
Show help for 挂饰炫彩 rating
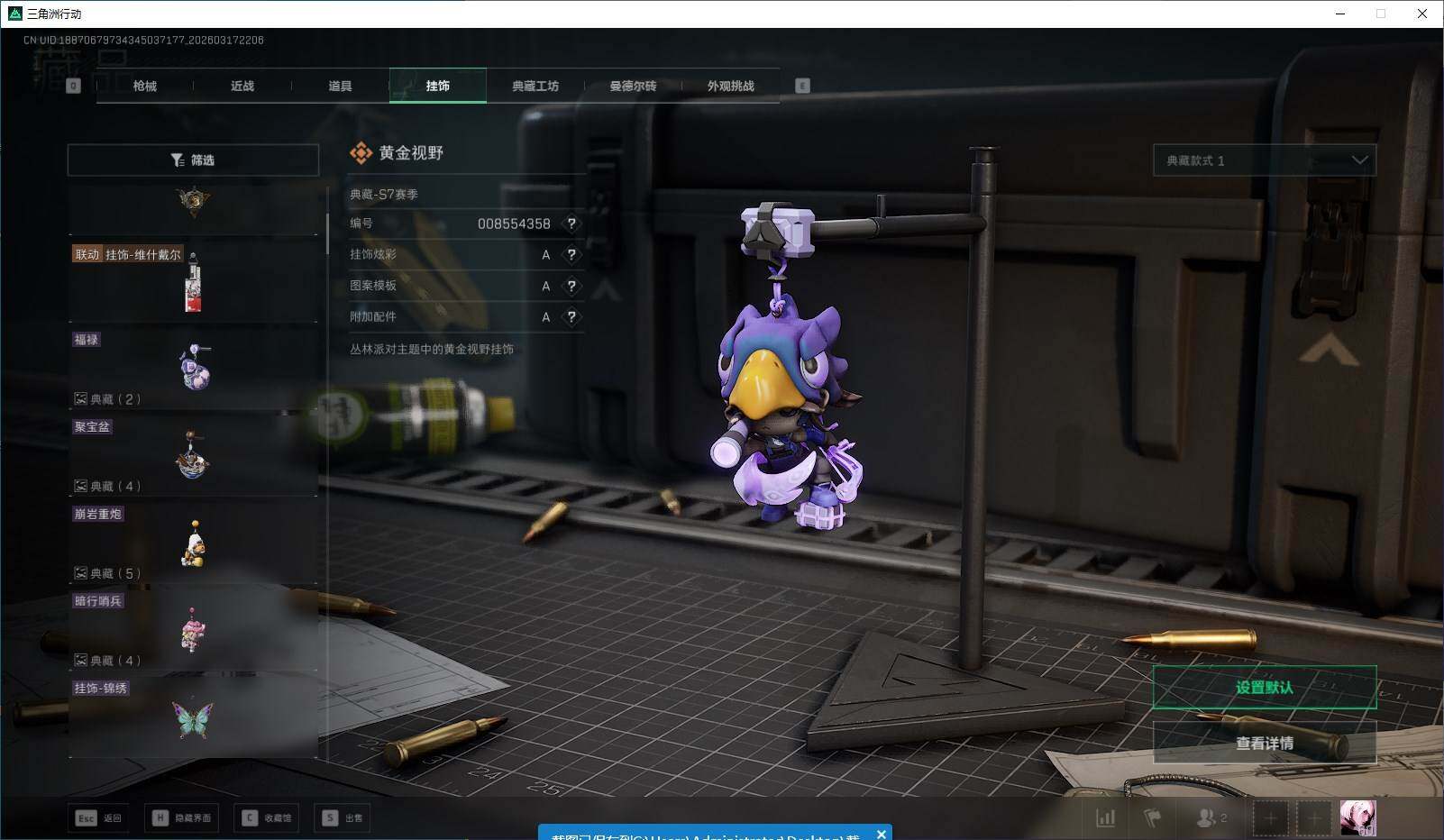tap(571, 255)
